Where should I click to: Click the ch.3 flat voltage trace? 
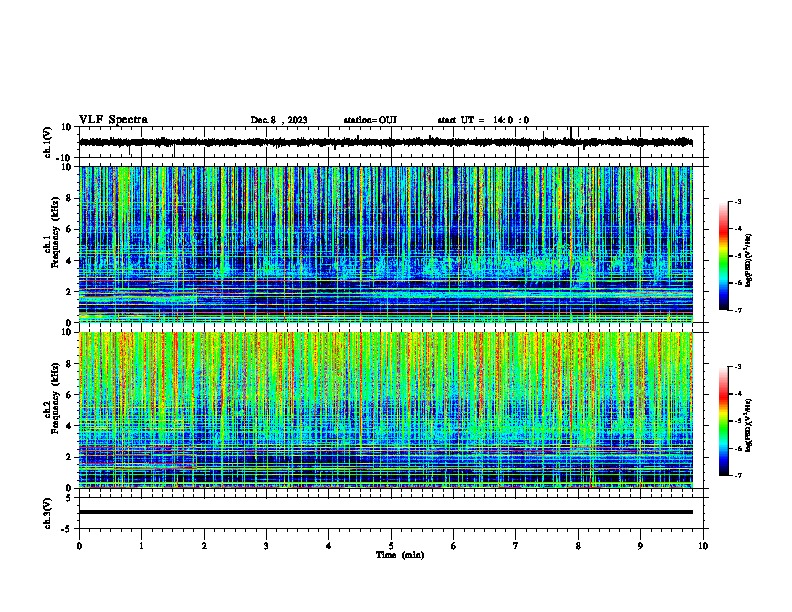[x=386, y=512]
